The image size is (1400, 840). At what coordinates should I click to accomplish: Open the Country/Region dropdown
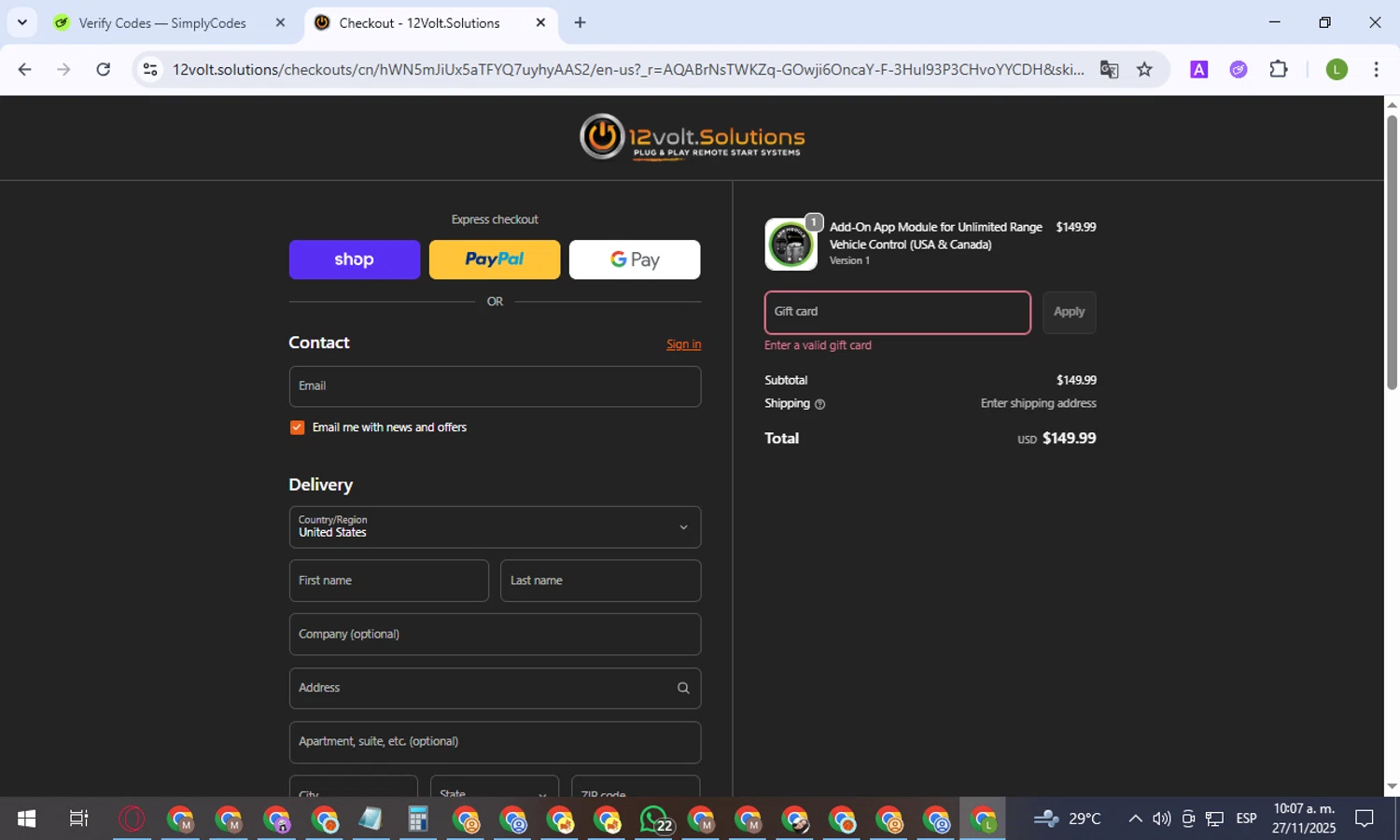coord(495,527)
